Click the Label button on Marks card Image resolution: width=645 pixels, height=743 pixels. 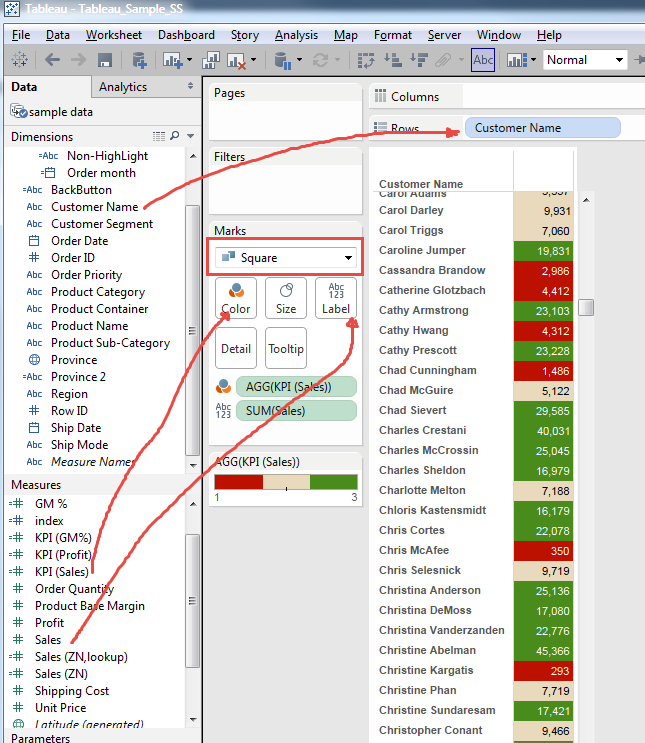(336, 298)
